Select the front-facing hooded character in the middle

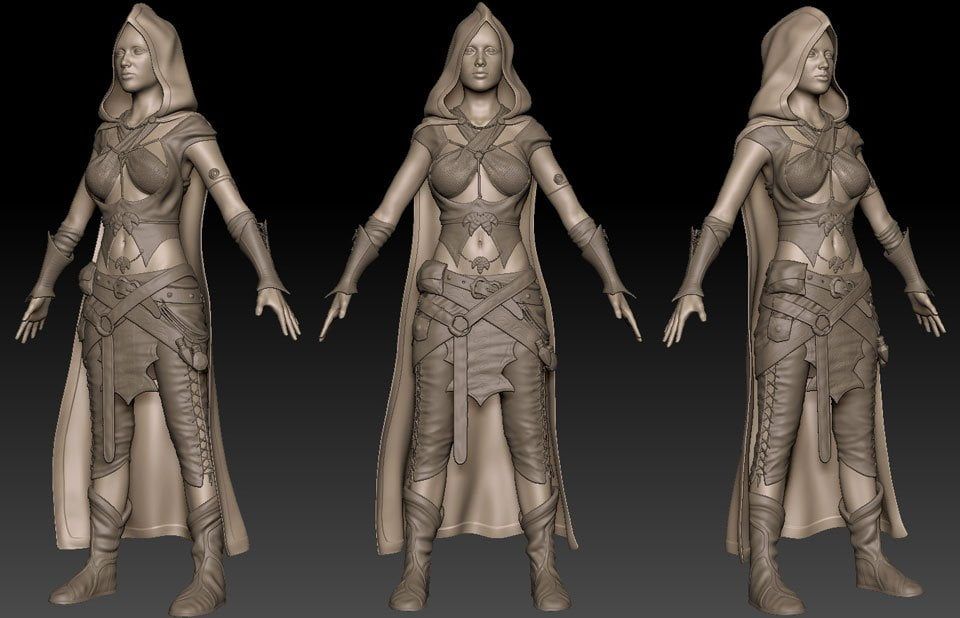click(481, 306)
